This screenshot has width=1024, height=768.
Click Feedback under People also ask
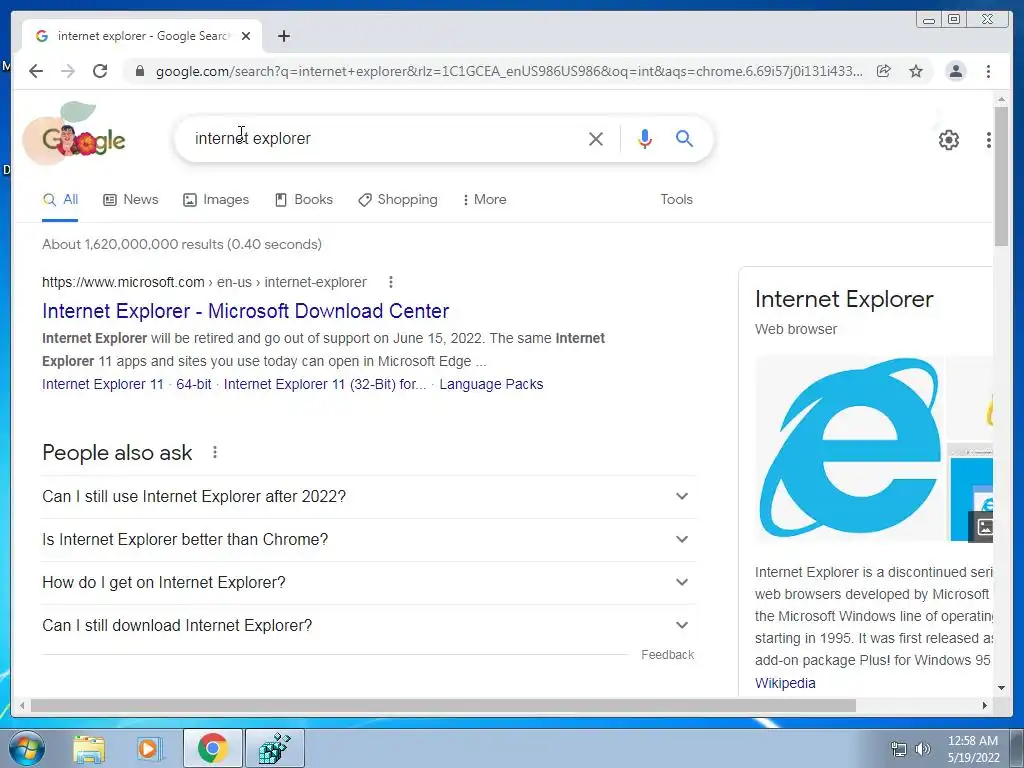(x=667, y=654)
